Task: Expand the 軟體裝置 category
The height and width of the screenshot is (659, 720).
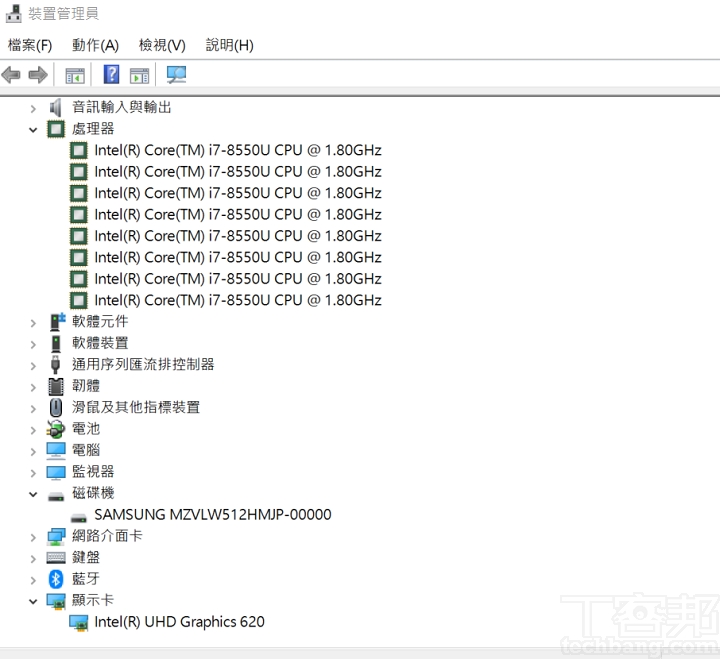Action: pyautogui.click(x=33, y=344)
